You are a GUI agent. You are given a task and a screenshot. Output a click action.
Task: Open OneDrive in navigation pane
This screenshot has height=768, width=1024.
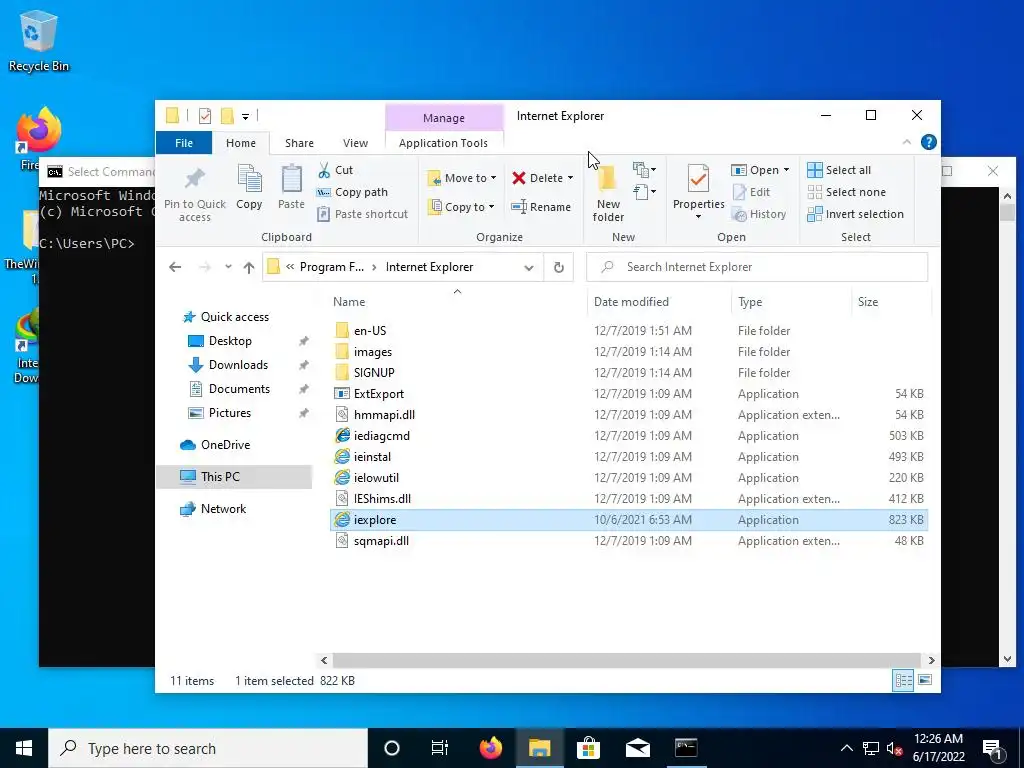(225, 445)
